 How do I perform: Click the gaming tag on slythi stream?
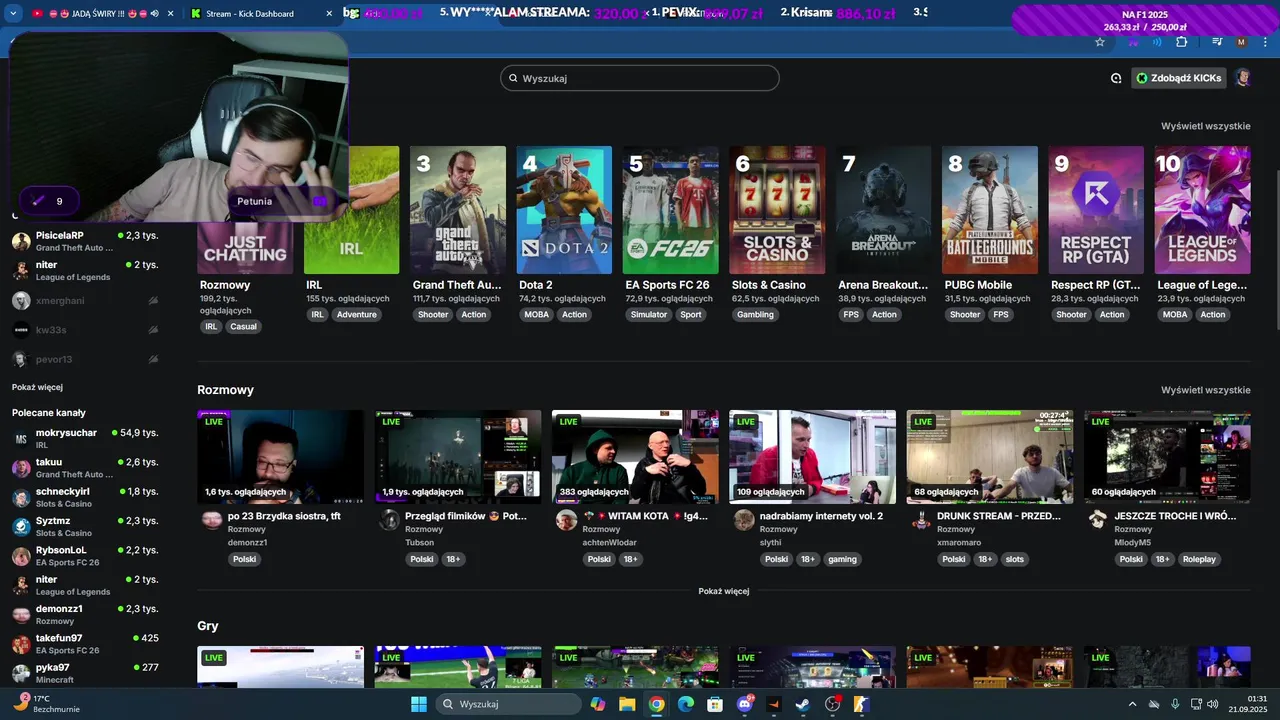(x=843, y=559)
